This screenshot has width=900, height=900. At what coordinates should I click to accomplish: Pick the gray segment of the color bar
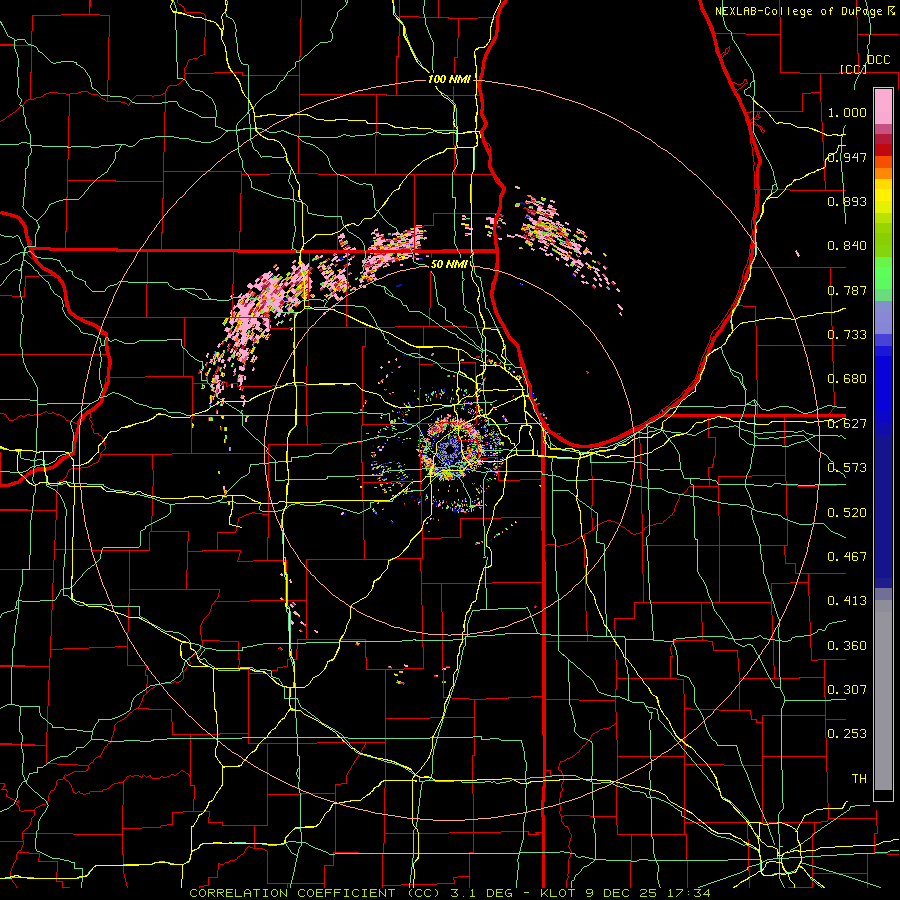[x=883, y=695]
